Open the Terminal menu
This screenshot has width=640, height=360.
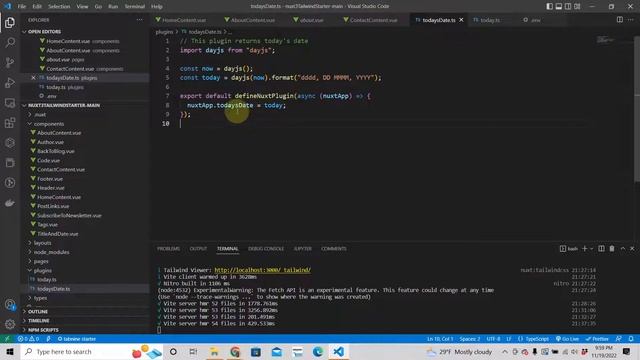click(x=135, y=6)
